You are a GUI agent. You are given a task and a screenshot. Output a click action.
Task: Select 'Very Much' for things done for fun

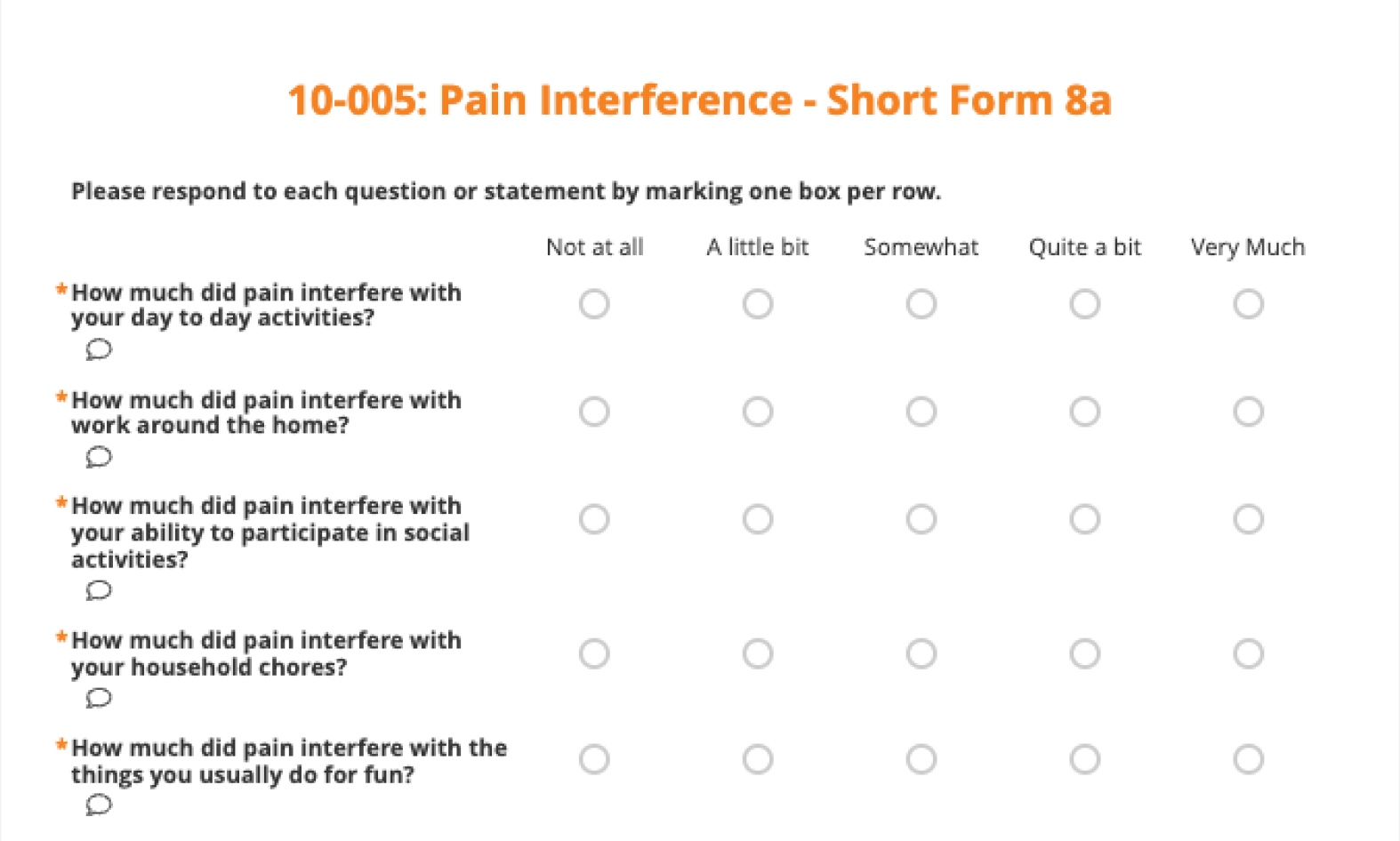coord(1248,759)
